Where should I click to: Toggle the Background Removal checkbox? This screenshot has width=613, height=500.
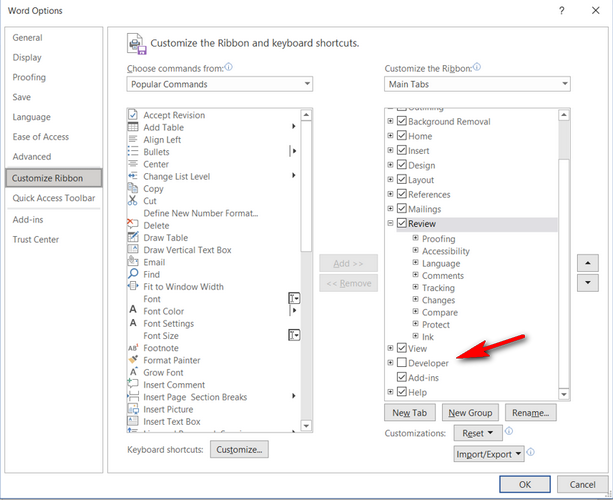pyautogui.click(x=402, y=121)
